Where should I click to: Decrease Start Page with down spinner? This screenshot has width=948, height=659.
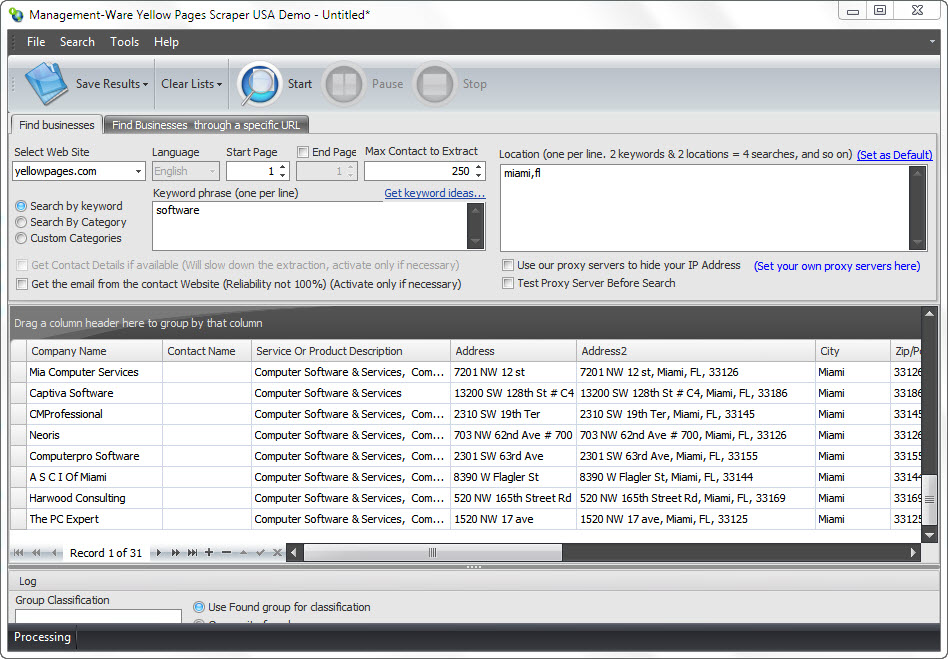283,175
